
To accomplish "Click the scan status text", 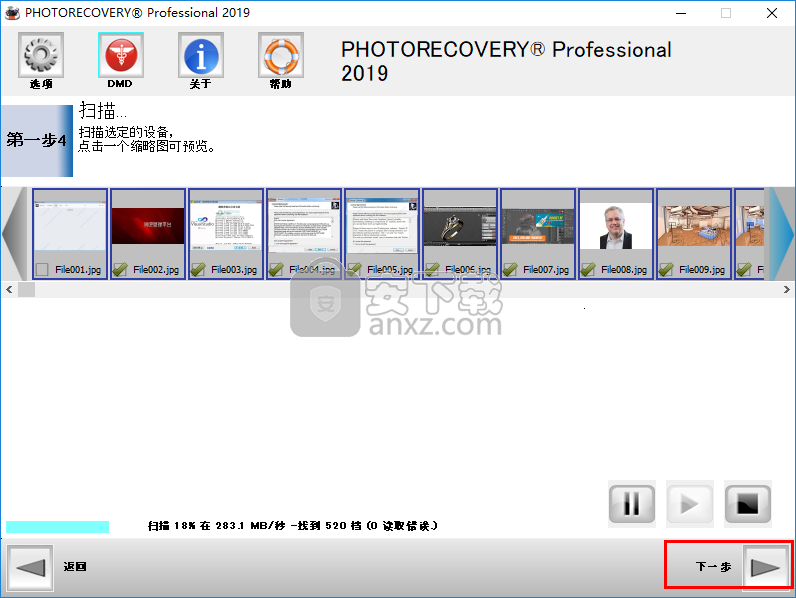I will [x=292, y=525].
